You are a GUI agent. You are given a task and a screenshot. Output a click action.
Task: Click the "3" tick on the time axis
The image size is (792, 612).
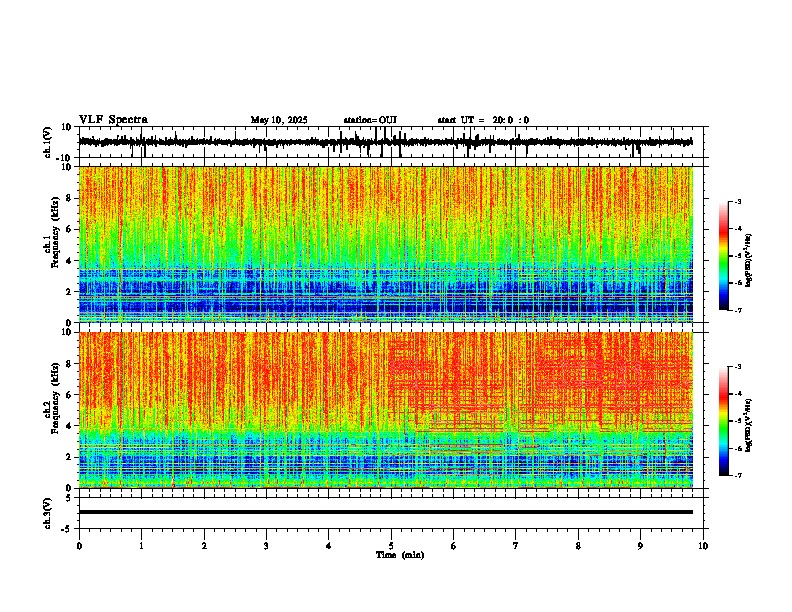click(266, 546)
